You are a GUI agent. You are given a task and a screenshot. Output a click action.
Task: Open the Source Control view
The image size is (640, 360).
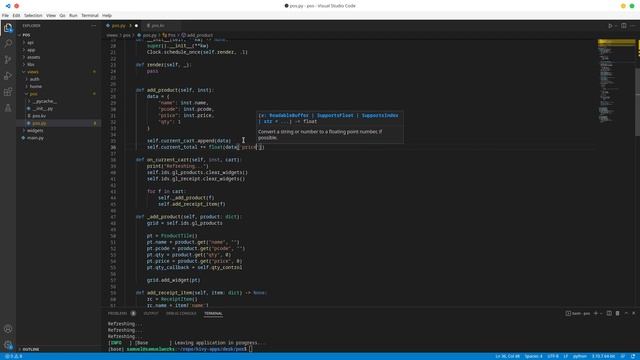click(8, 60)
